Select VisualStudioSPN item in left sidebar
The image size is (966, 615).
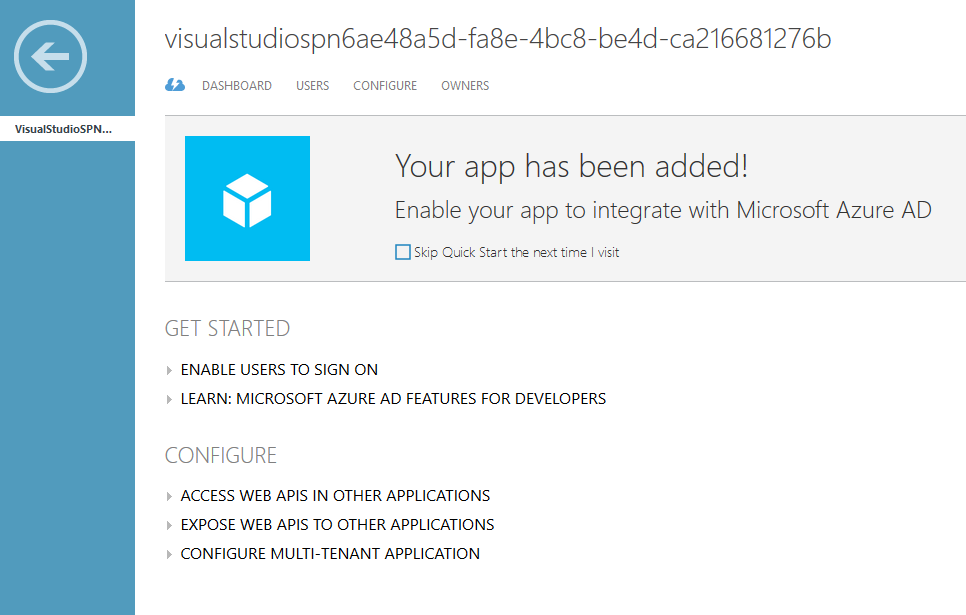click(x=64, y=130)
